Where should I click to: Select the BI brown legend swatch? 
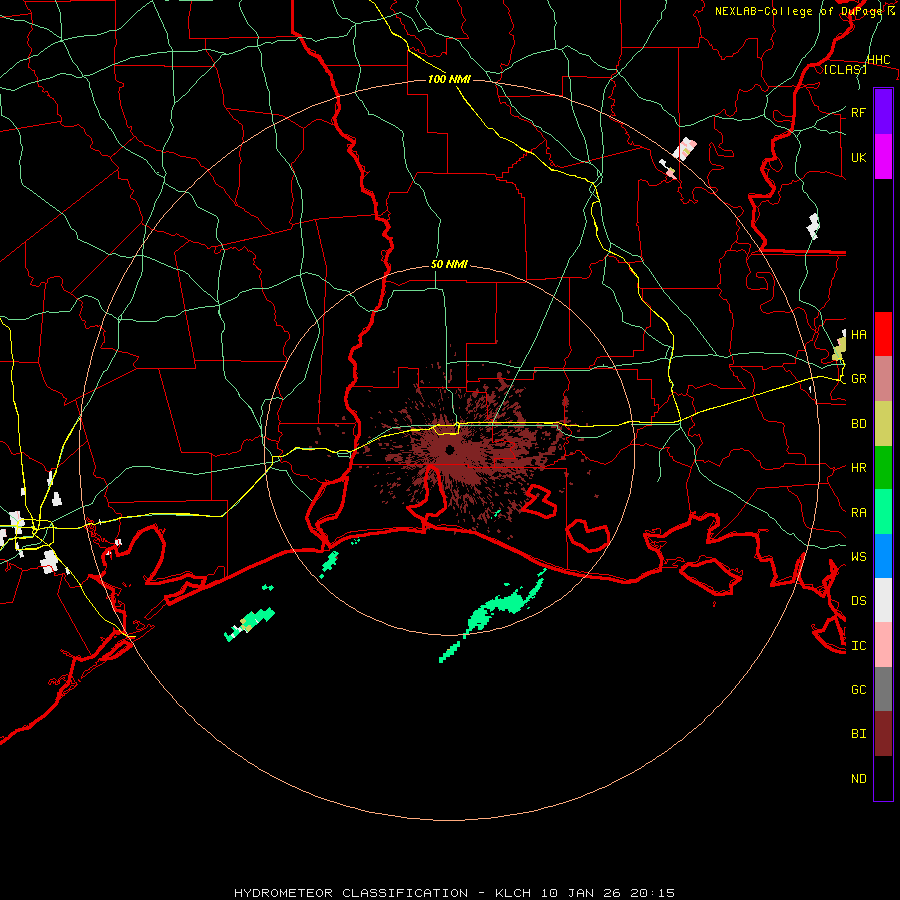(883, 734)
